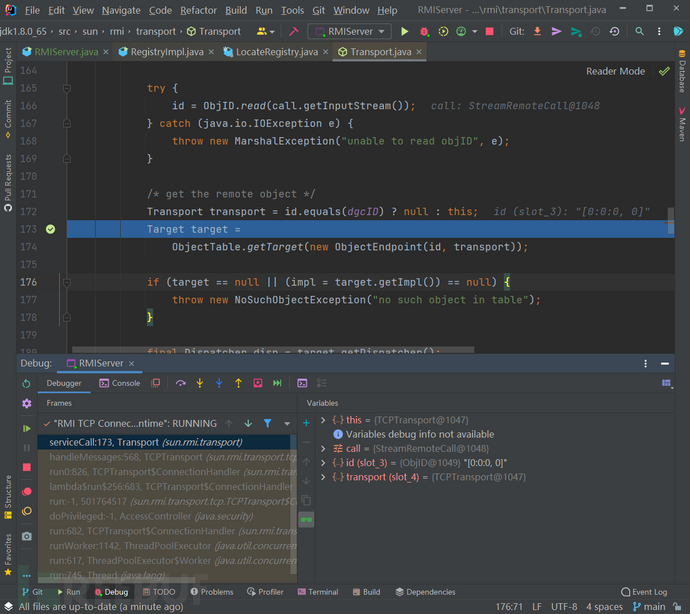
Task: Mute Breakpoints icon in debug sidebar
Action: (x=26, y=511)
